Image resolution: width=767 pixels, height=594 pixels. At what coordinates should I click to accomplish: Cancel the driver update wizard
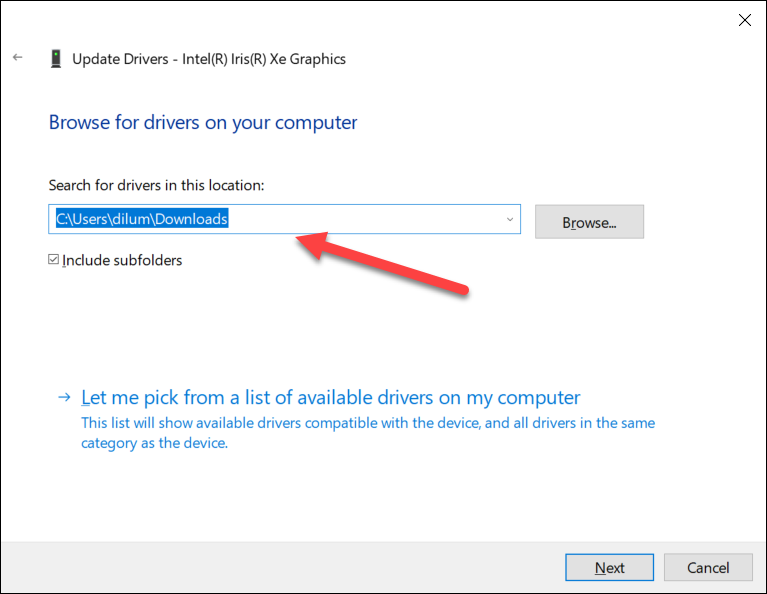(x=707, y=567)
